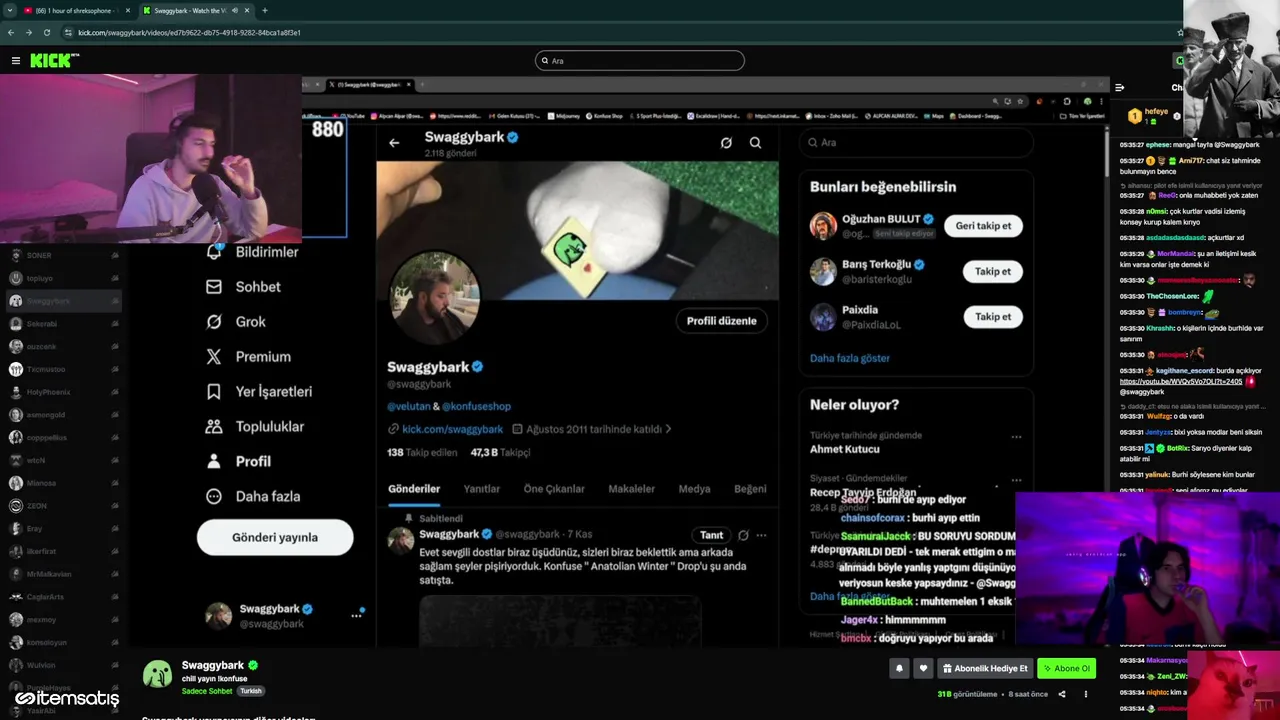Select the Gönderiler tab
This screenshot has width=1280, height=720.
coord(414,489)
